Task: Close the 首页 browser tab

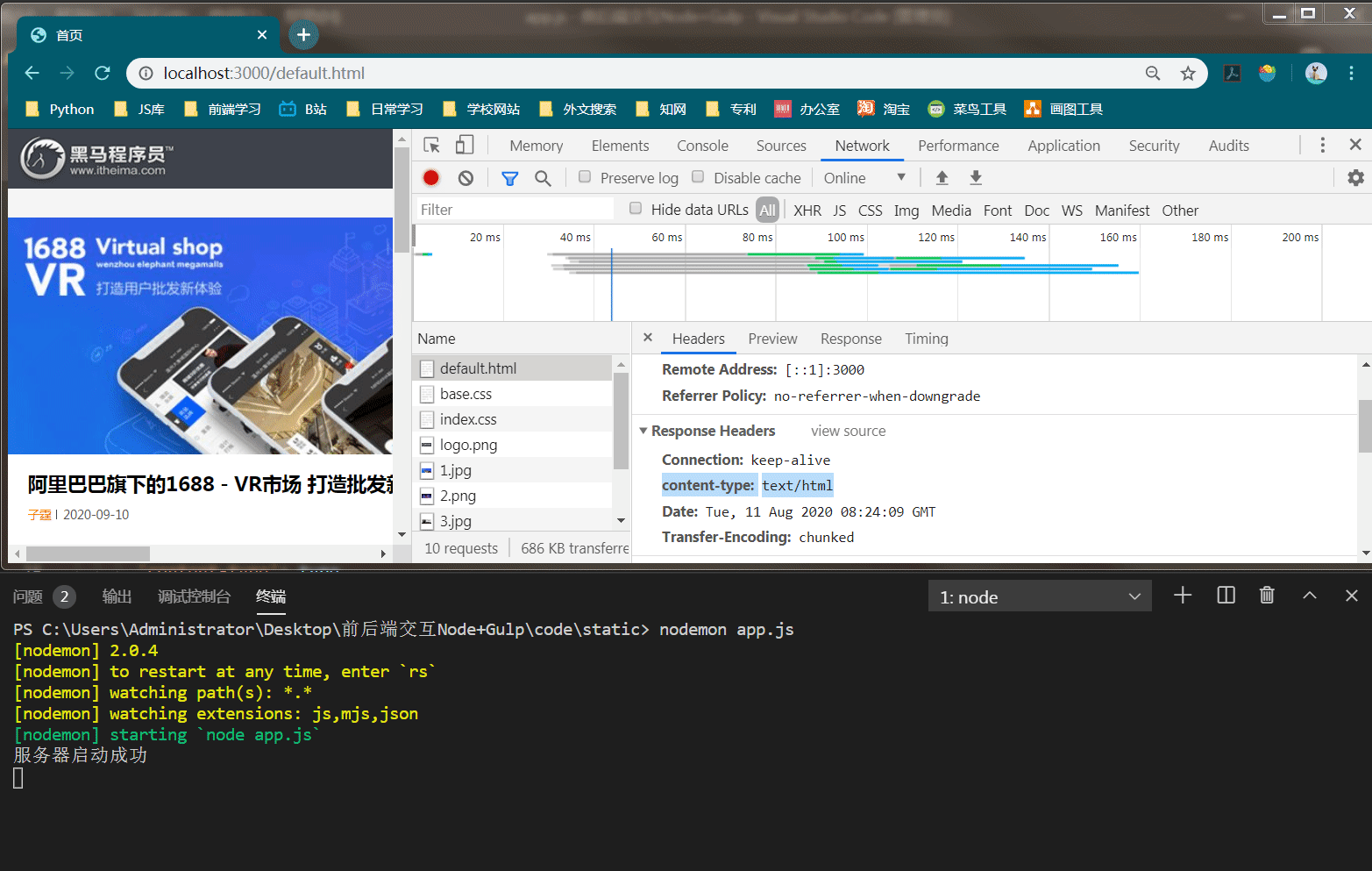Action: click(x=262, y=35)
